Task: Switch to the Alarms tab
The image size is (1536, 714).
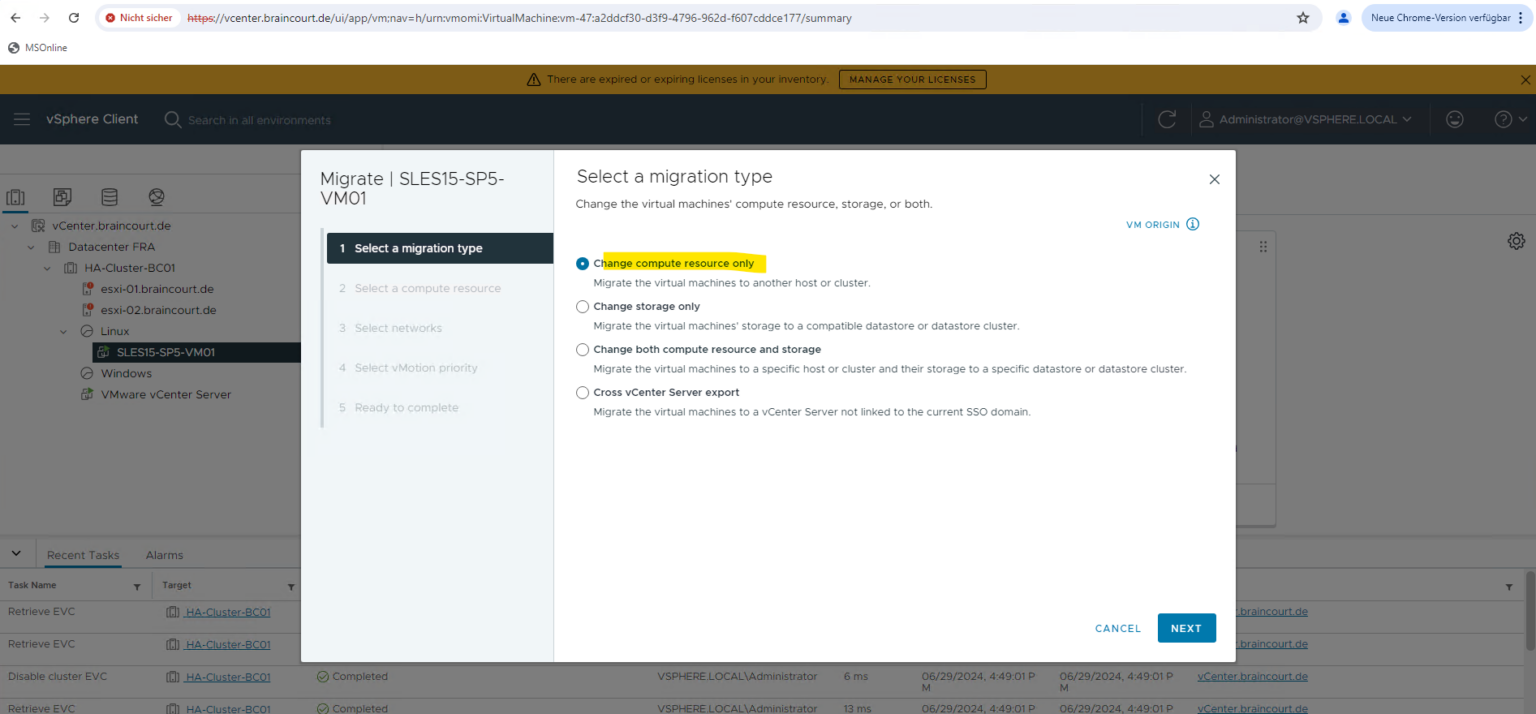Action: pyautogui.click(x=164, y=554)
